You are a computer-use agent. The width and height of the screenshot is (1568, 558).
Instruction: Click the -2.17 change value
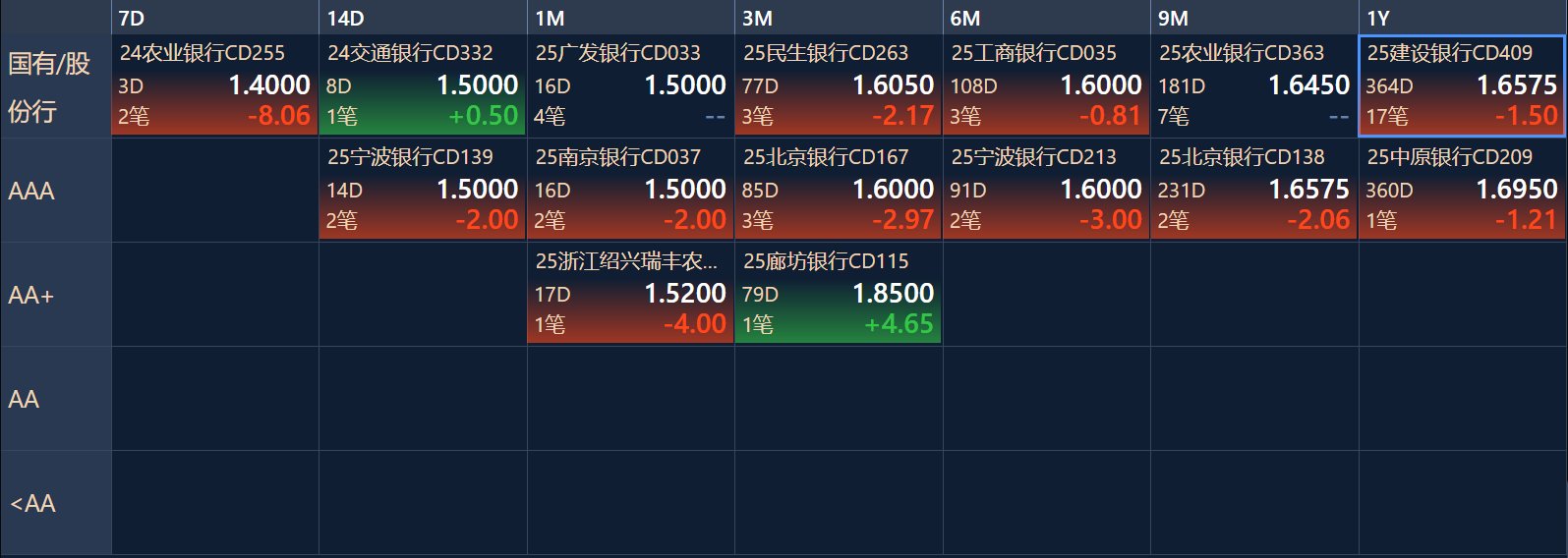pos(902,116)
